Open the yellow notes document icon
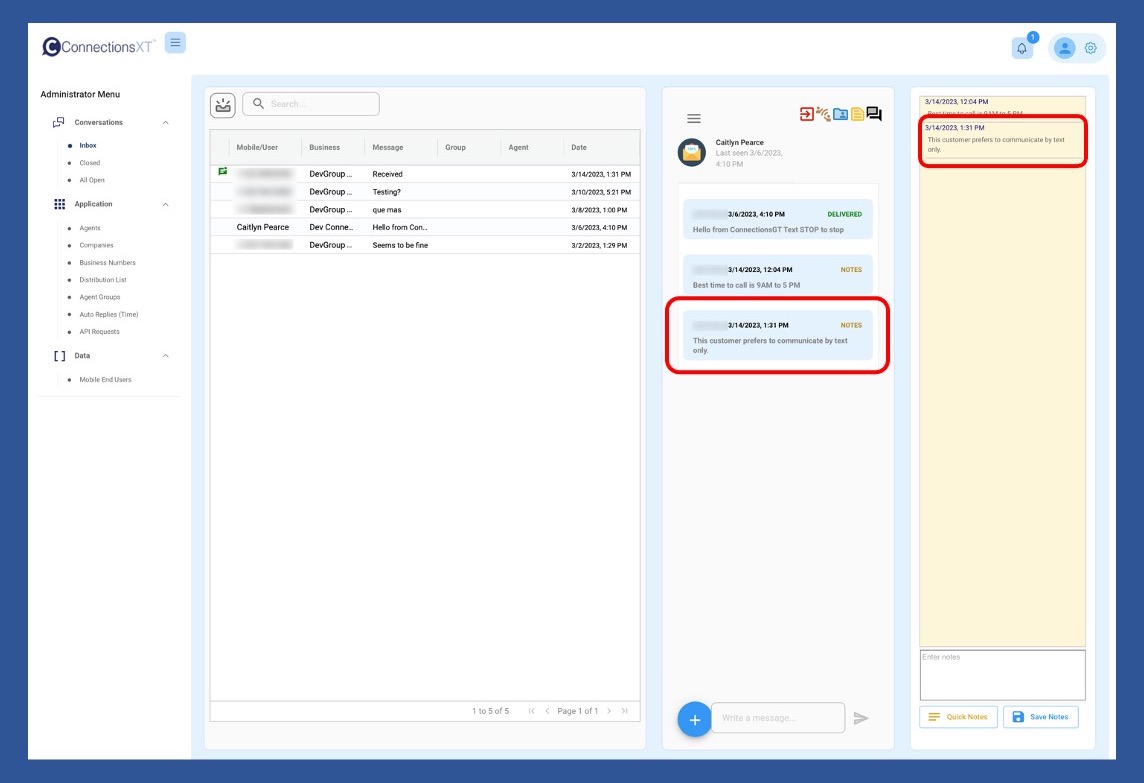 [857, 114]
